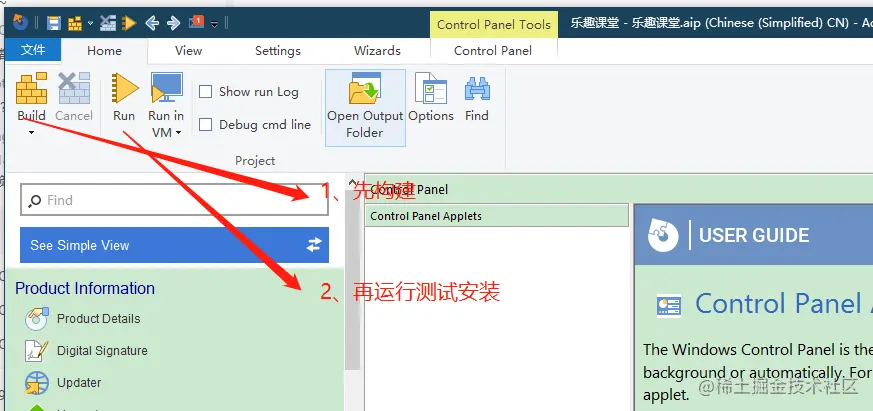Viewport: 873px width, 411px height.
Task: Open the Output Folder icon
Action: pos(365,88)
